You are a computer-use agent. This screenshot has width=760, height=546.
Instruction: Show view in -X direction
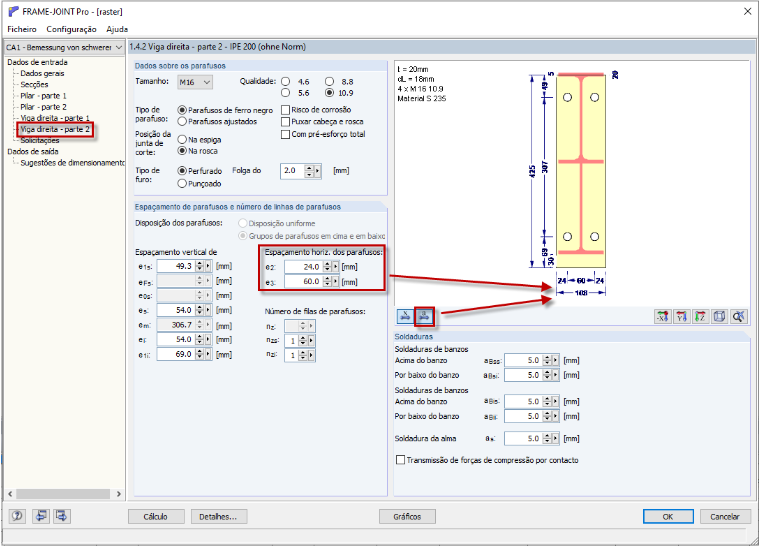(663, 317)
